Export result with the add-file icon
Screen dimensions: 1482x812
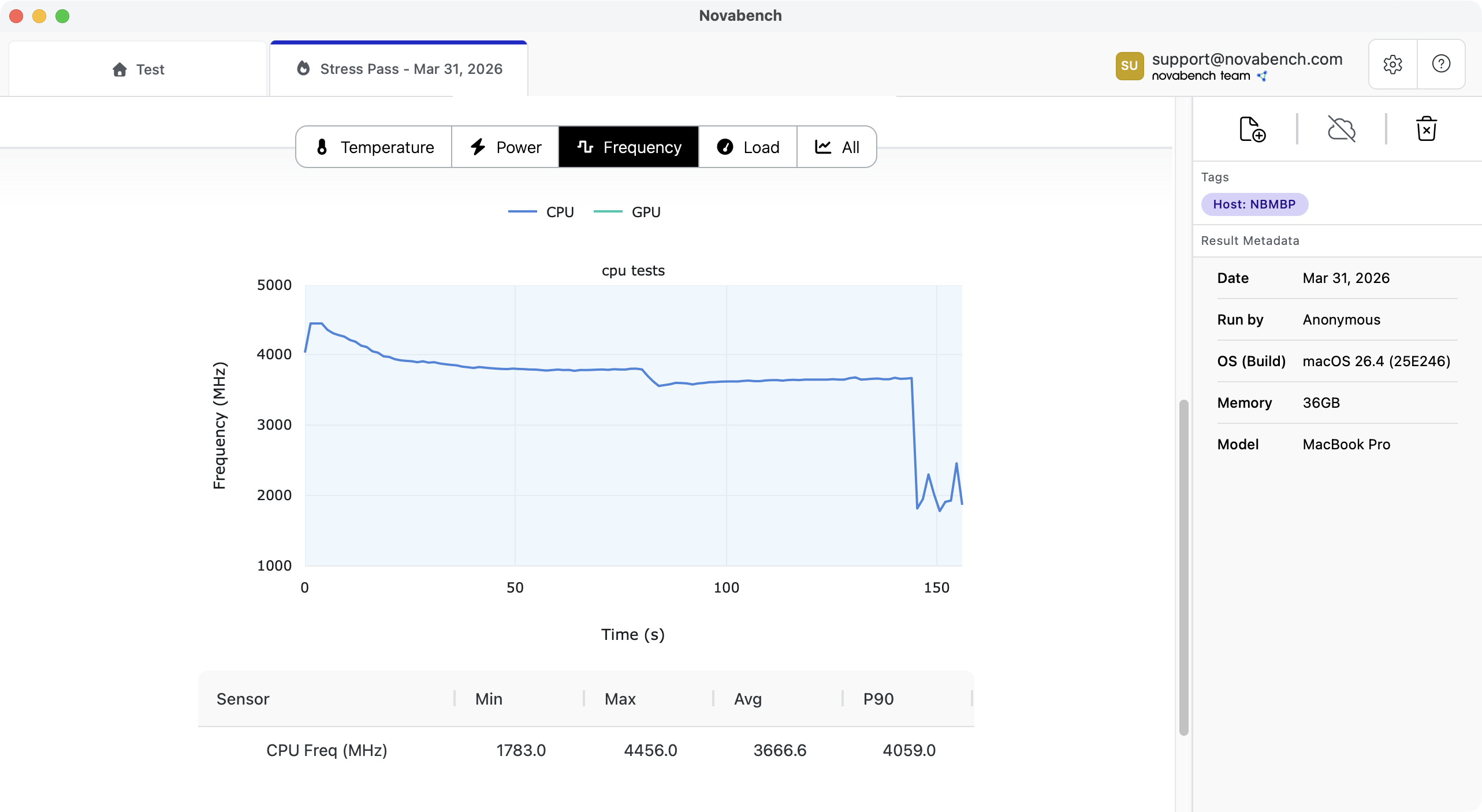1252,129
